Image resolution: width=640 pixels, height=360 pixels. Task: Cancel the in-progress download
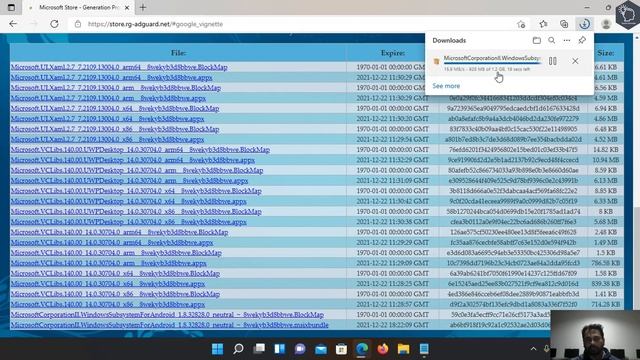click(575, 61)
